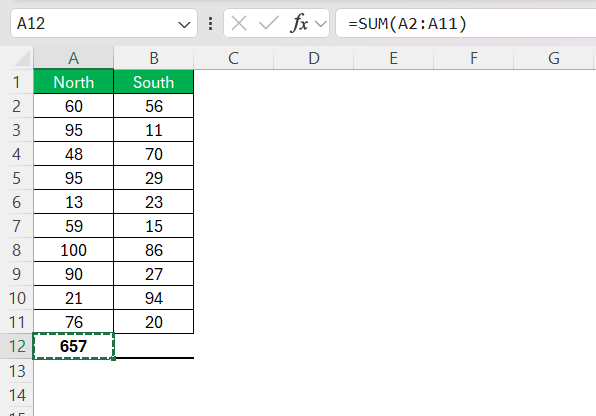596x416 pixels.
Task: Click the Select All corner triangle
Action: [22, 58]
